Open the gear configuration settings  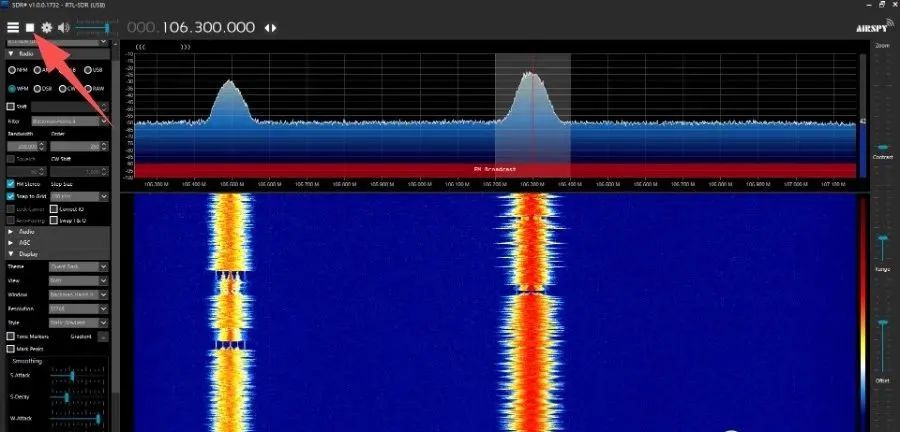[x=46, y=28]
